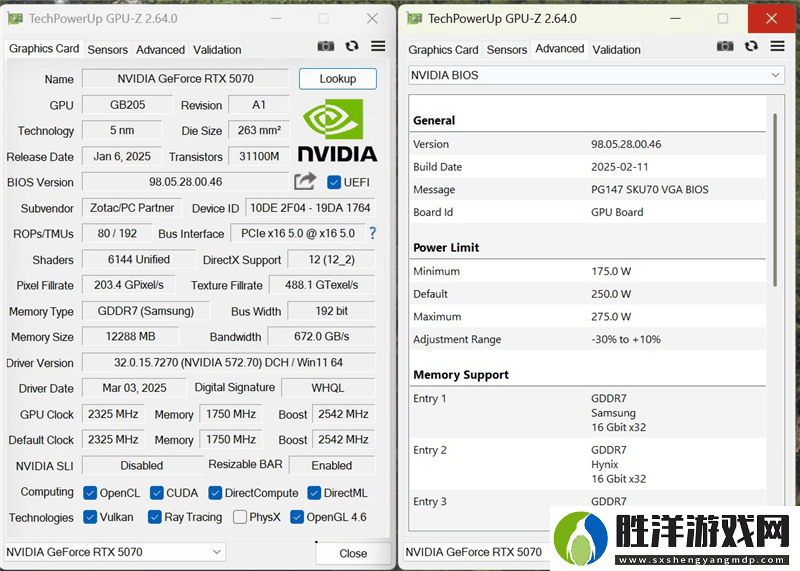Click the BIOS Version field 98.05.28.00.46
Screen dimensions: 800x571
185,182
